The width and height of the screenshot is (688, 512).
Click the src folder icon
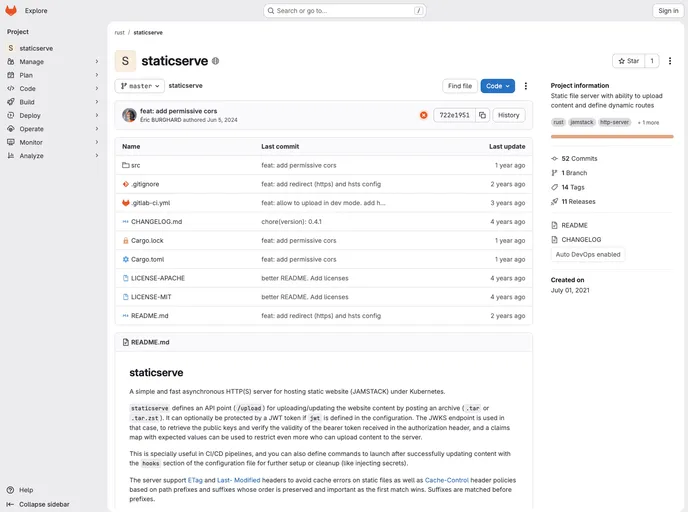pyautogui.click(x=126, y=165)
